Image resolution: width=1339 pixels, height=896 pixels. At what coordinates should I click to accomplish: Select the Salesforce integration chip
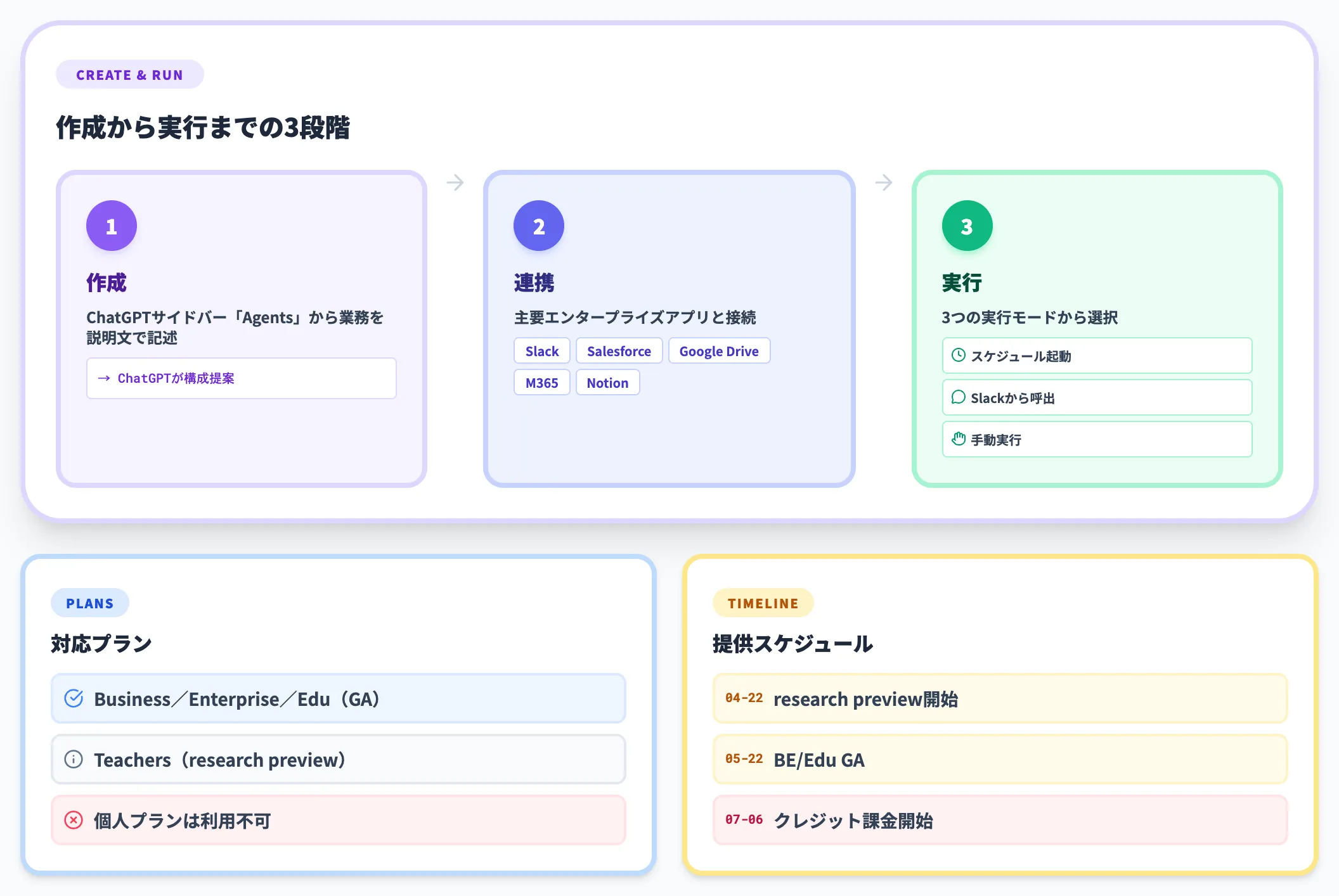pyautogui.click(x=619, y=351)
